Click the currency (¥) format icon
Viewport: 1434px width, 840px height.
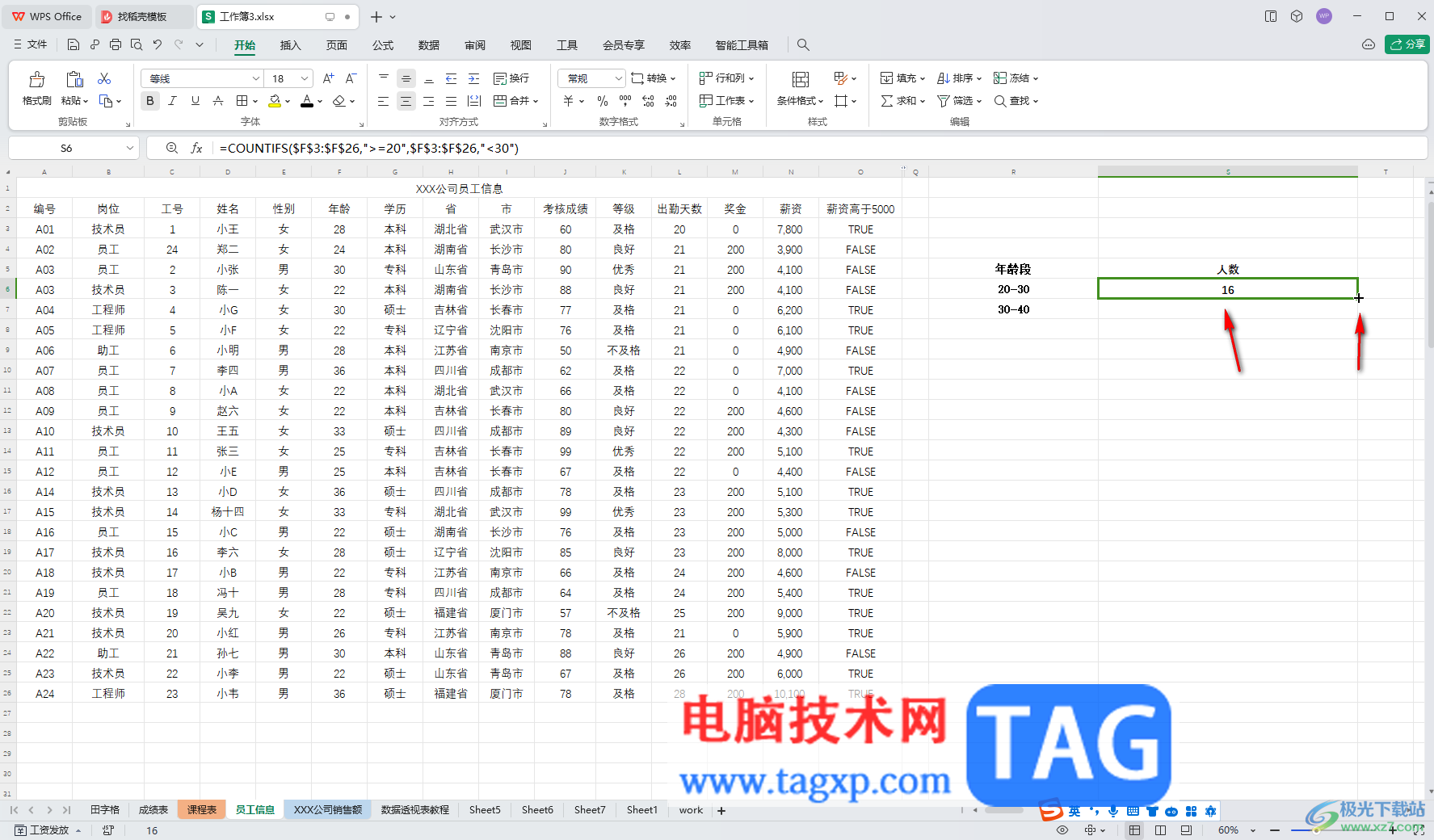(569, 101)
